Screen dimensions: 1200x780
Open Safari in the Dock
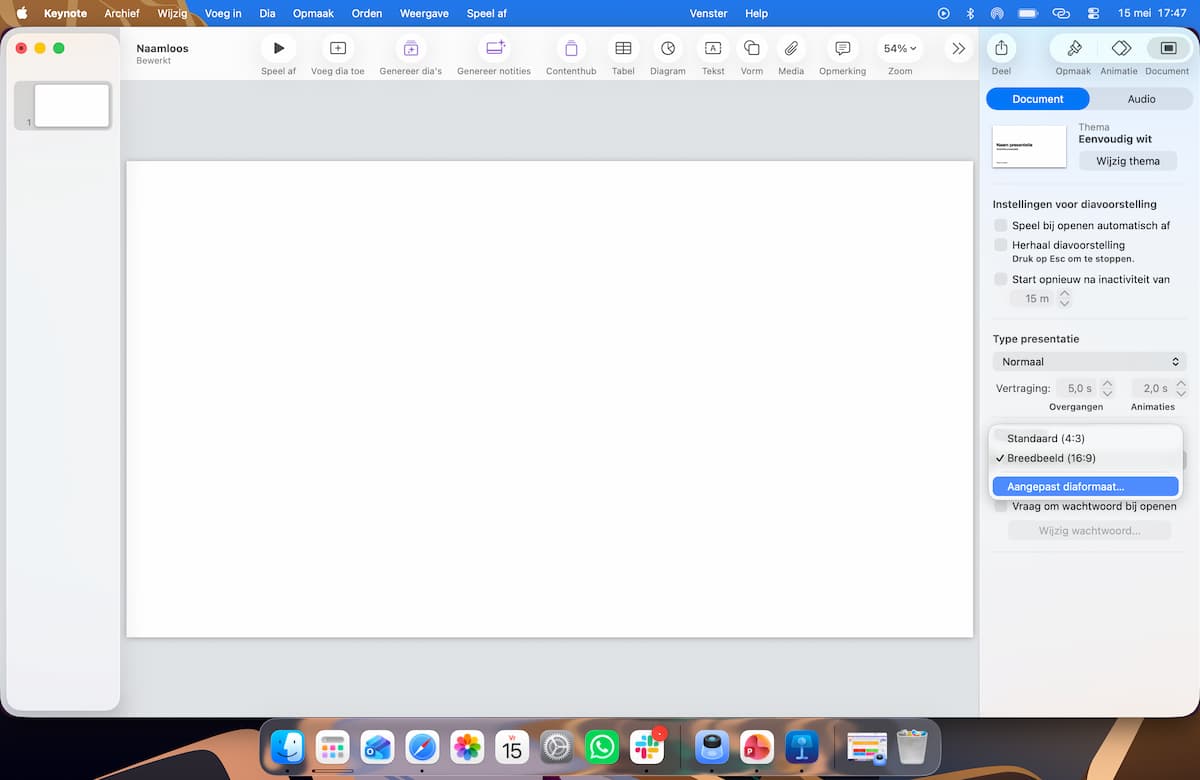(422, 747)
